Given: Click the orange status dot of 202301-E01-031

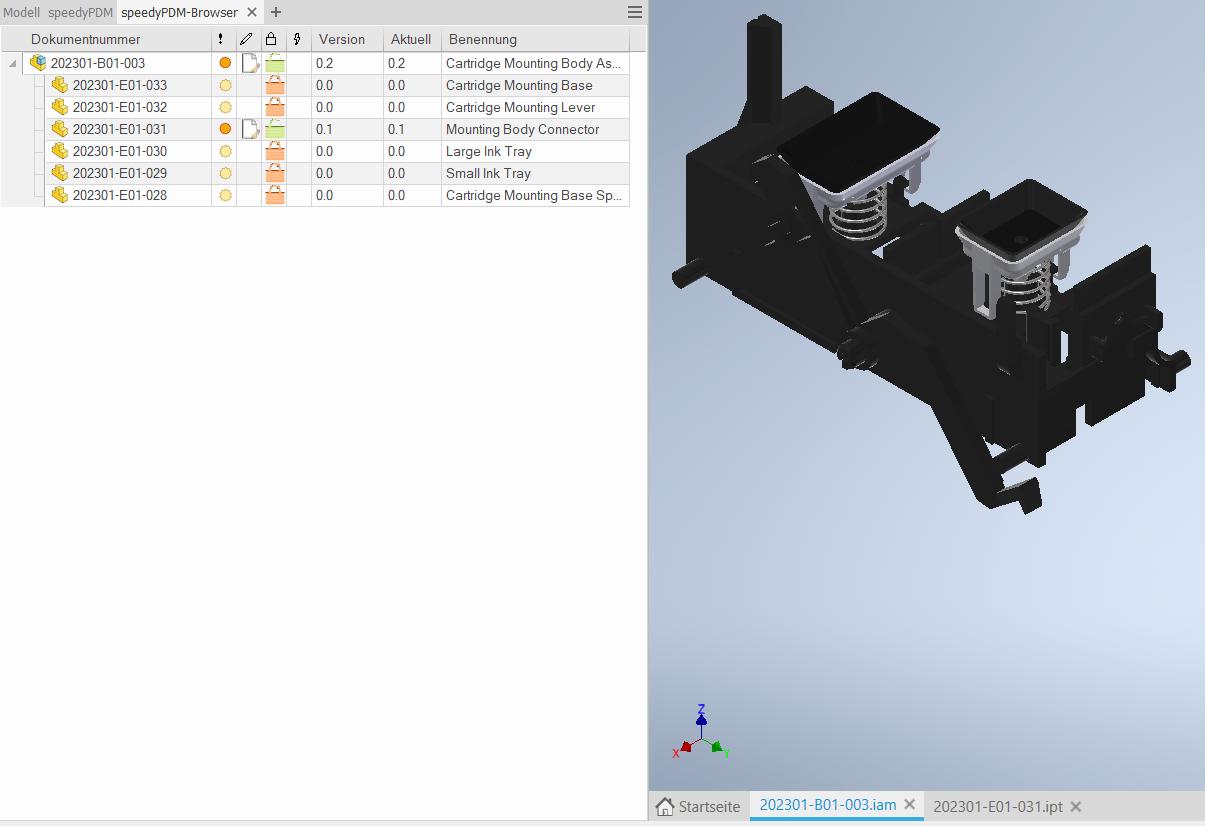Looking at the screenshot, I should [225, 129].
